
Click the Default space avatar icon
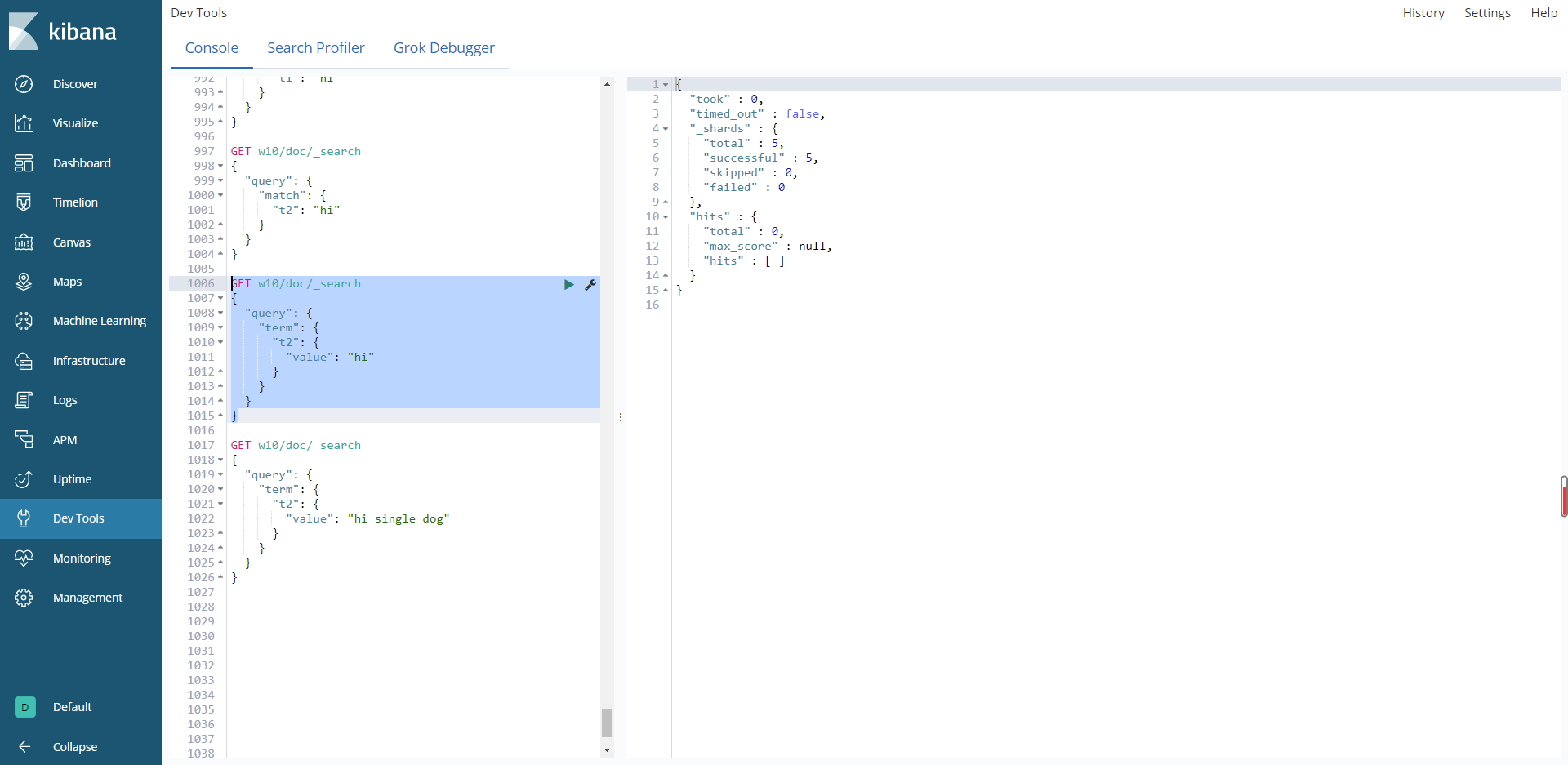pyautogui.click(x=25, y=707)
